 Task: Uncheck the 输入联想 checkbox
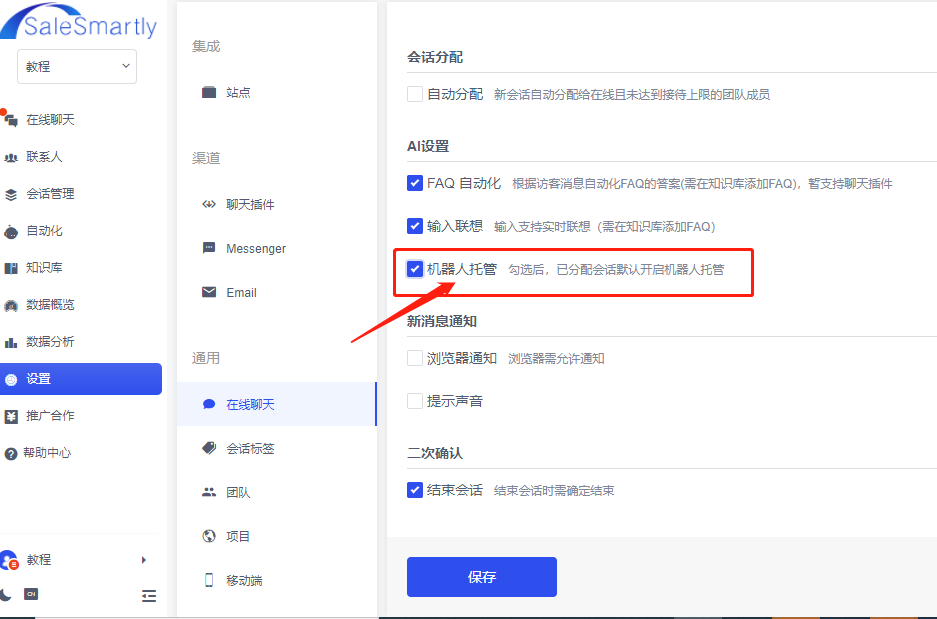click(x=415, y=226)
